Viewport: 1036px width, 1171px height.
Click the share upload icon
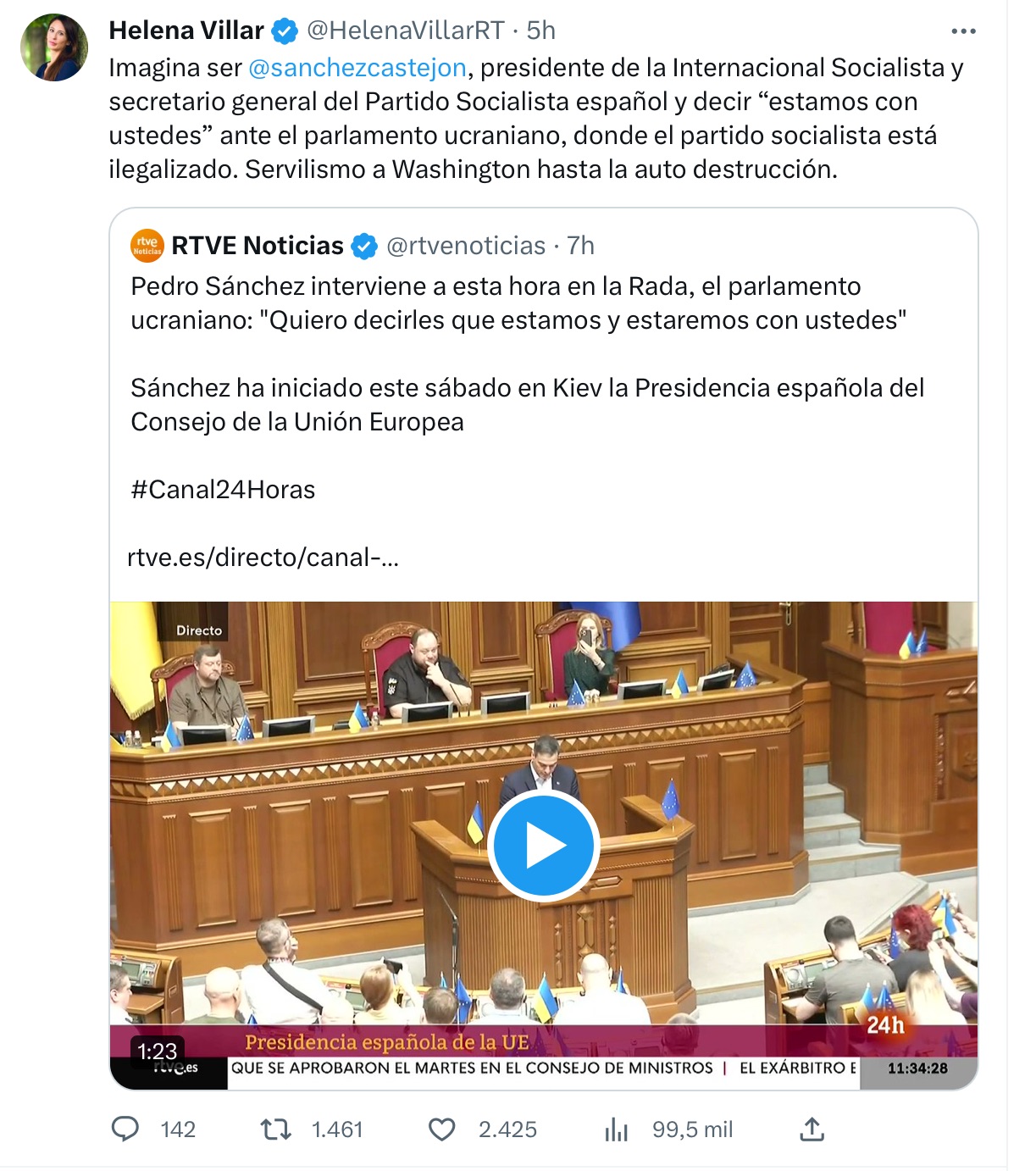(812, 1129)
